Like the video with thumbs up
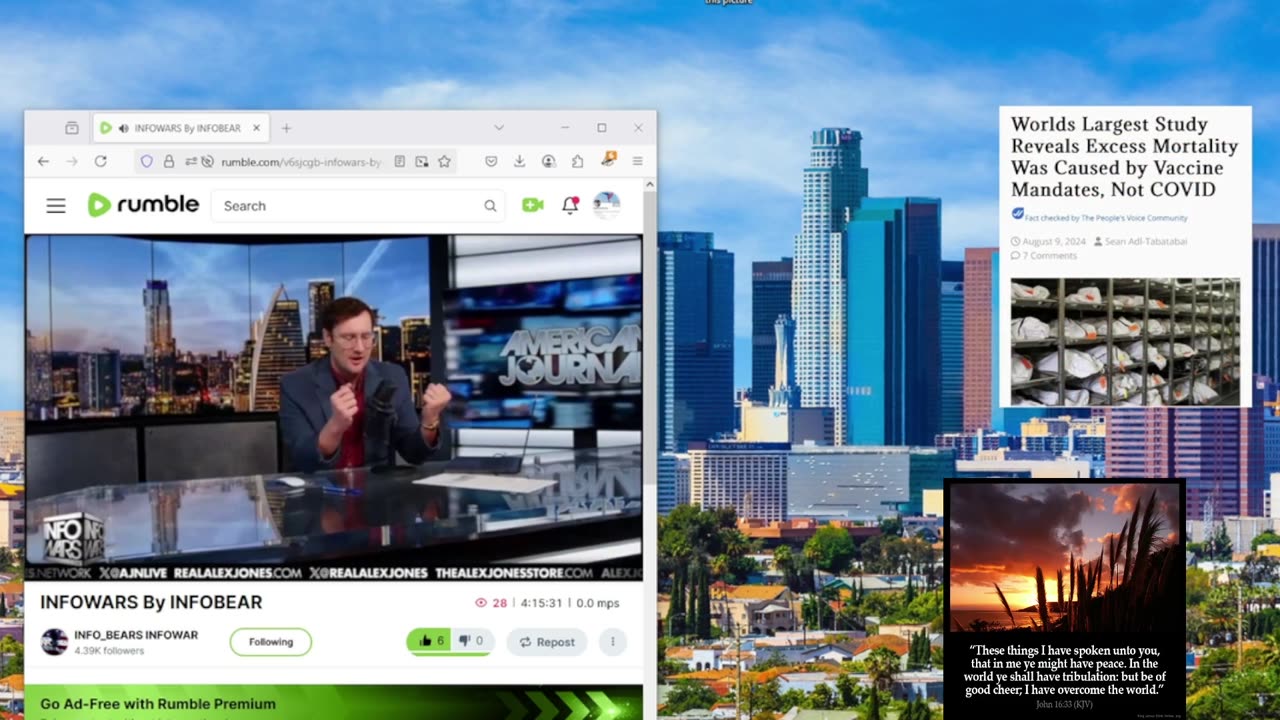Screen dimensions: 1280x720 click(431, 641)
